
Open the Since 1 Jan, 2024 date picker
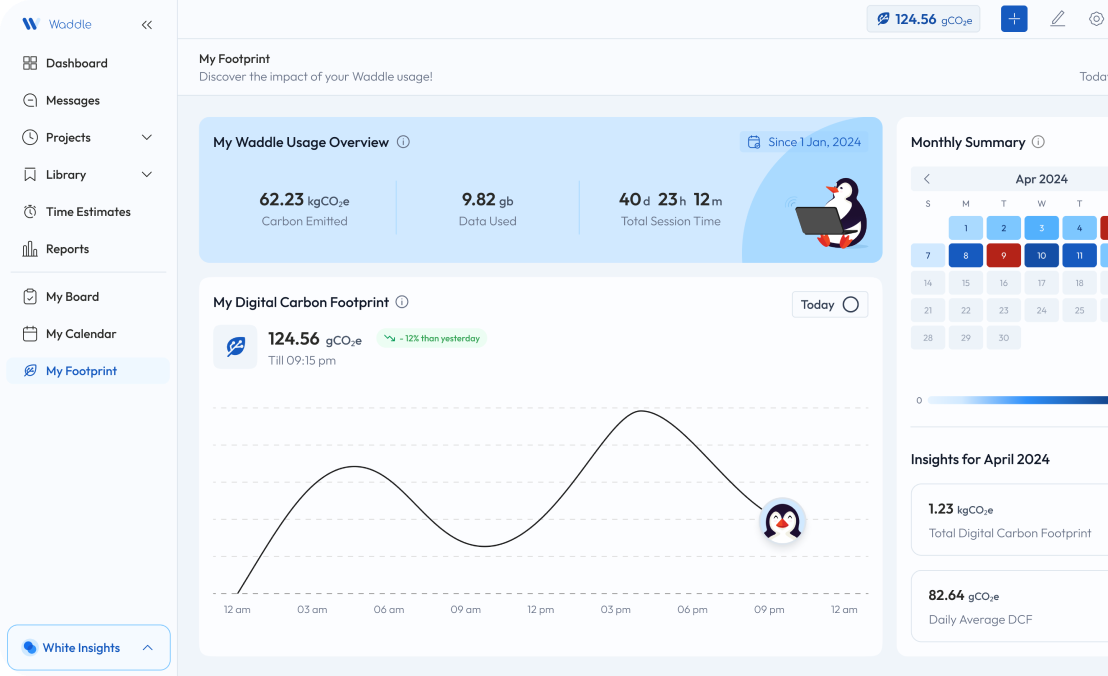(803, 142)
